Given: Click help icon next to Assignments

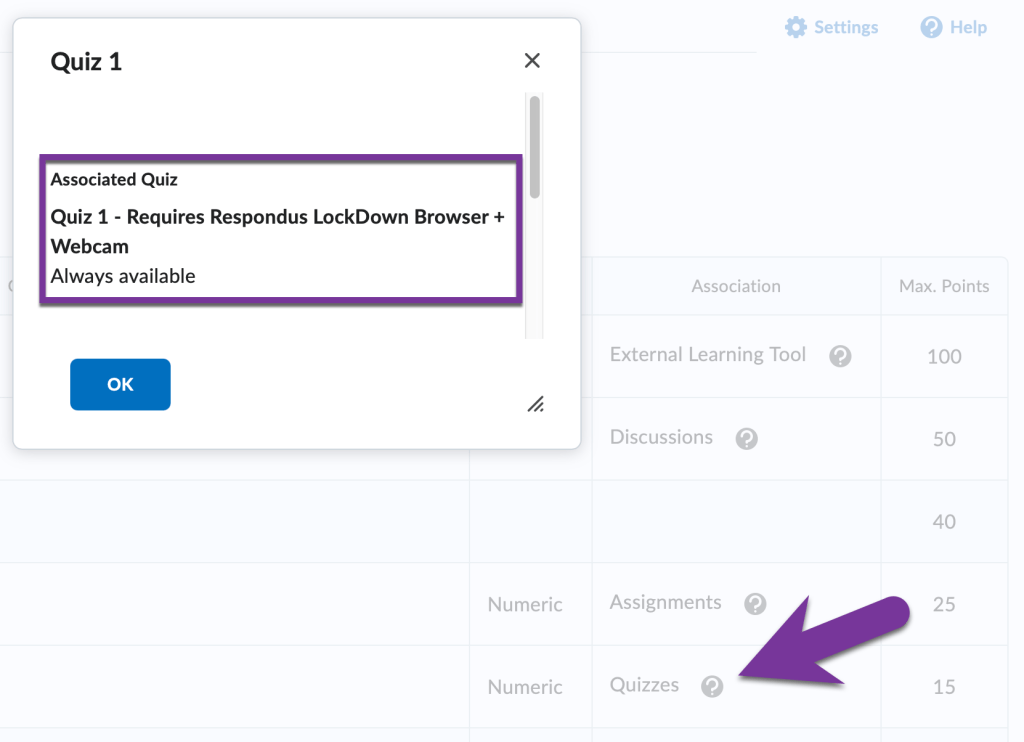Looking at the screenshot, I should pyautogui.click(x=756, y=604).
